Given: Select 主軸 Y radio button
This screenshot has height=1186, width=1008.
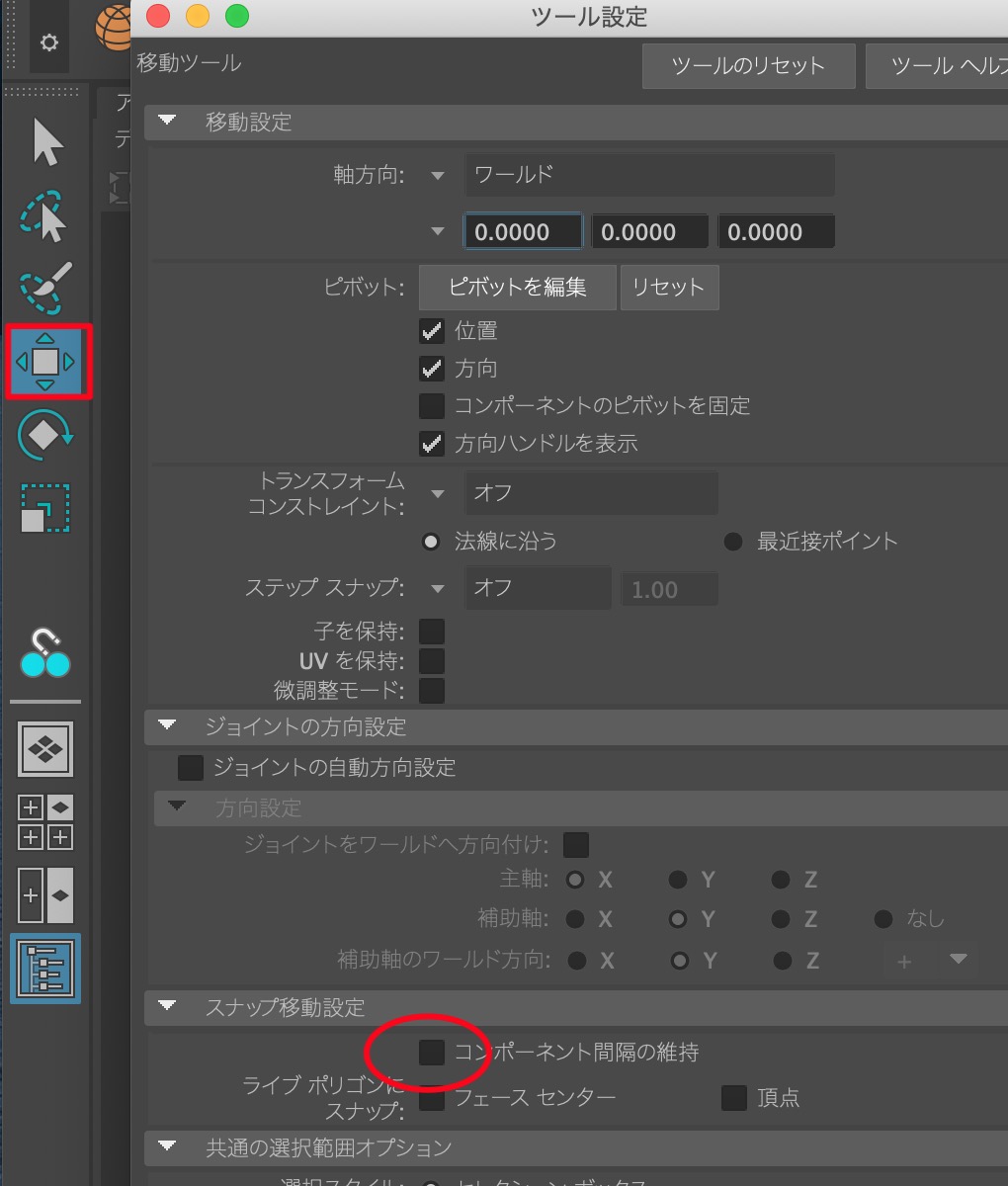Looking at the screenshot, I should point(678,880).
